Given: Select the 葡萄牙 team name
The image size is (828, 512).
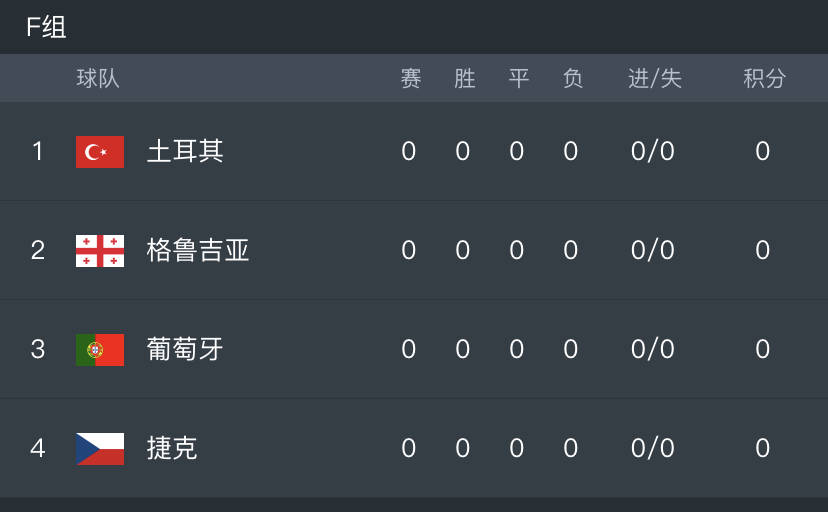Looking at the screenshot, I should pos(185,349).
